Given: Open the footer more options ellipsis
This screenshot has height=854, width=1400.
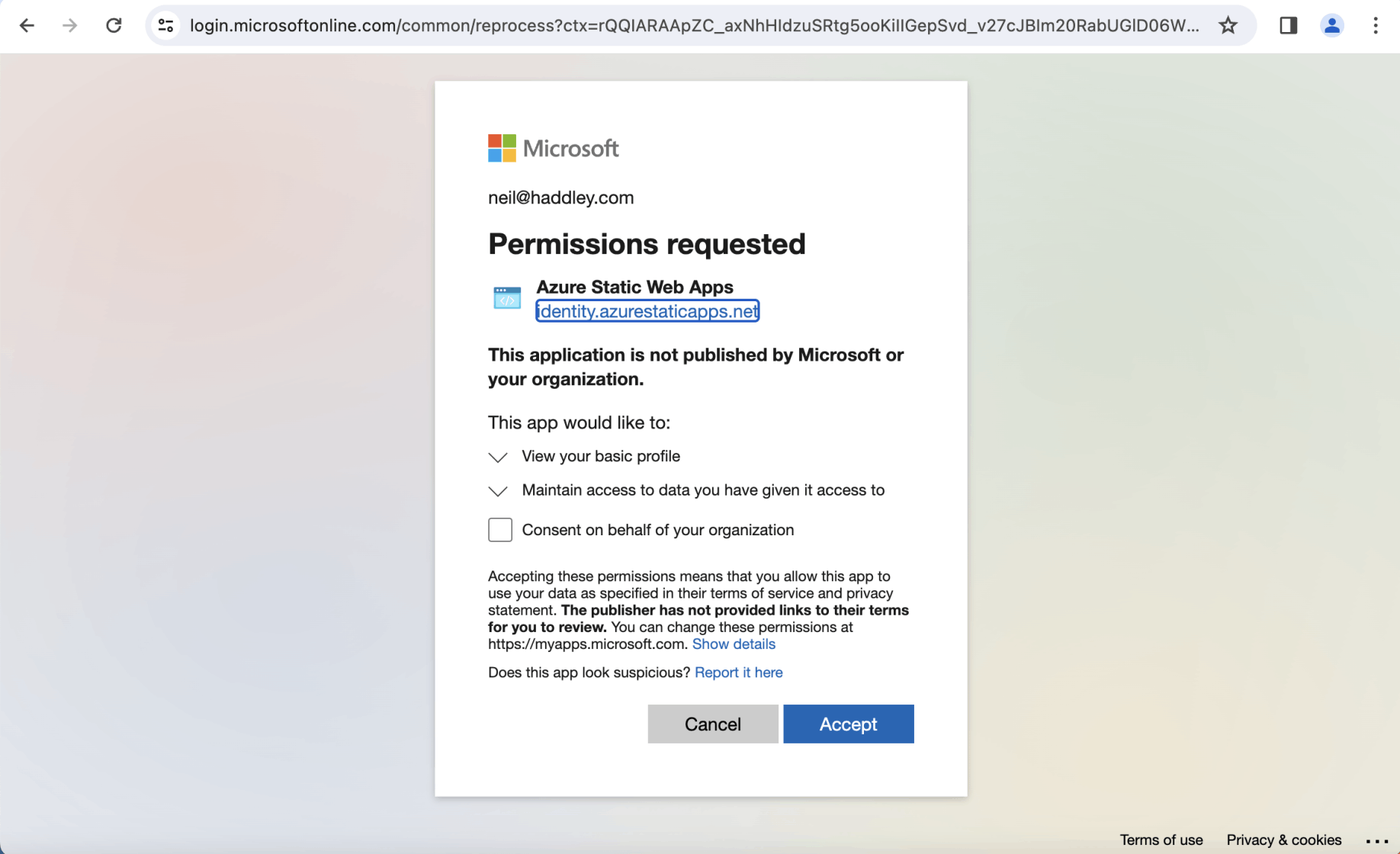Looking at the screenshot, I should (x=1376, y=840).
